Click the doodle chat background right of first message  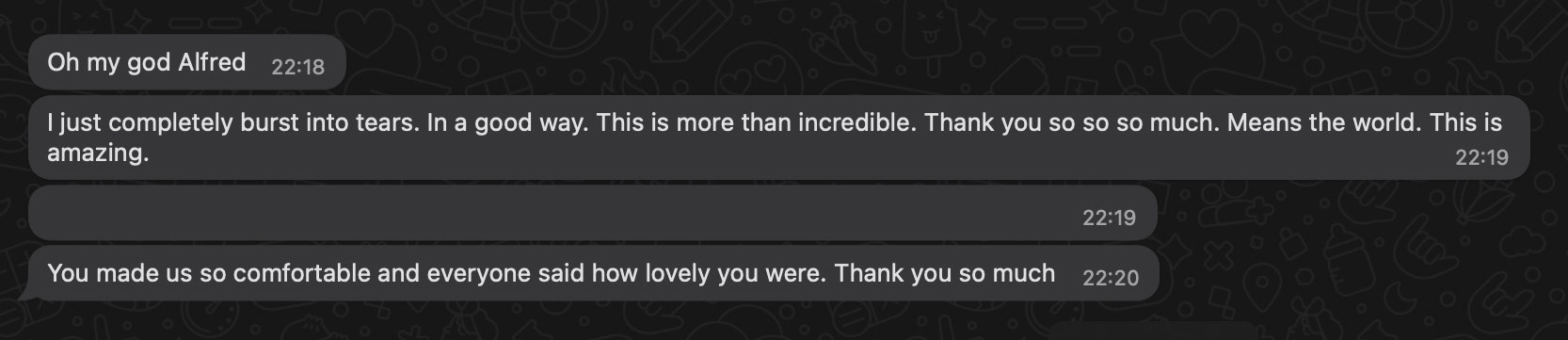pyautogui.click(x=941, y=57)
